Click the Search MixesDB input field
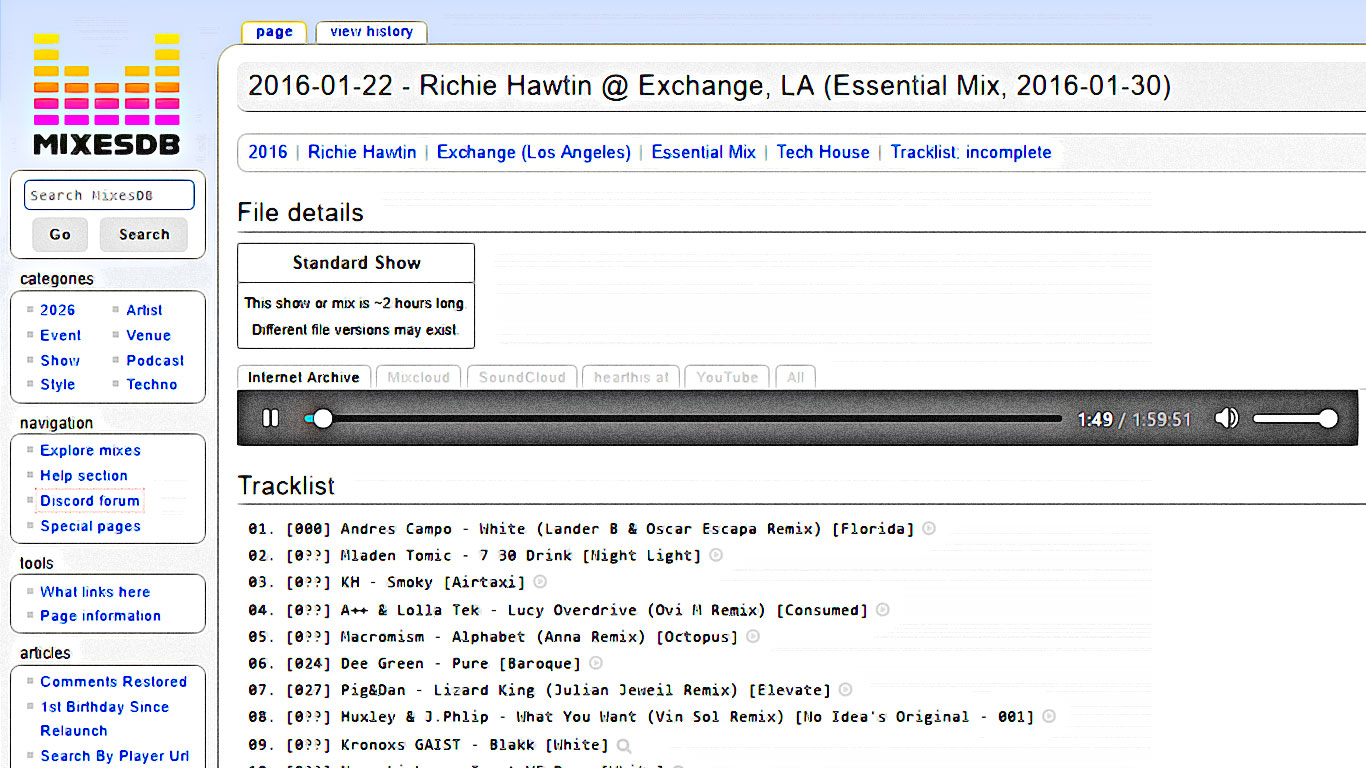Viewport: 1366px width, 768px height. click(x=109, y=194)
